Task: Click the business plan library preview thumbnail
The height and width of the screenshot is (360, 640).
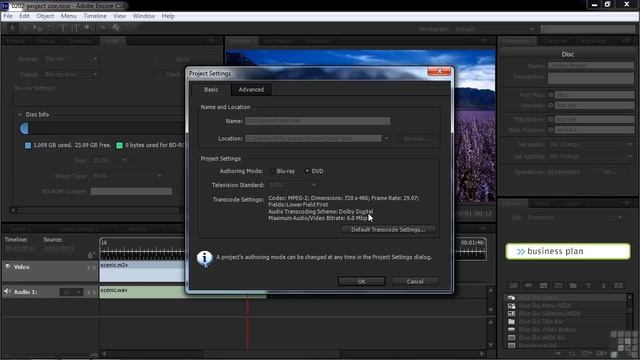Action: pos(568,251)
